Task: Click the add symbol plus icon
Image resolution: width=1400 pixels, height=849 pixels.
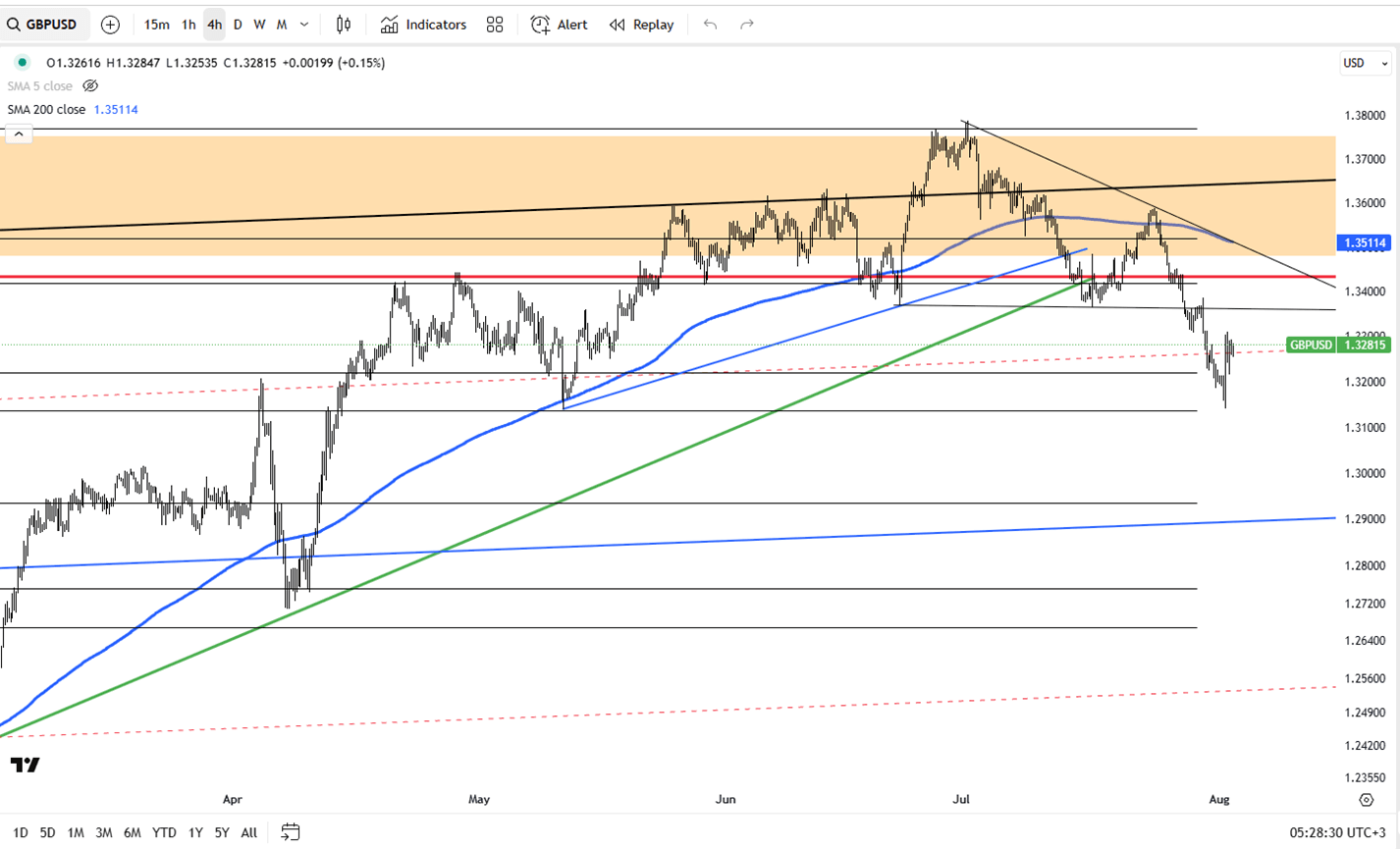Action: coord(110,25)
